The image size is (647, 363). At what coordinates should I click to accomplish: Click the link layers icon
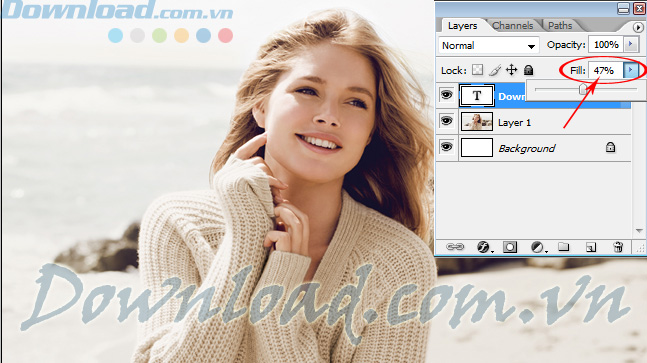[455, 247]
